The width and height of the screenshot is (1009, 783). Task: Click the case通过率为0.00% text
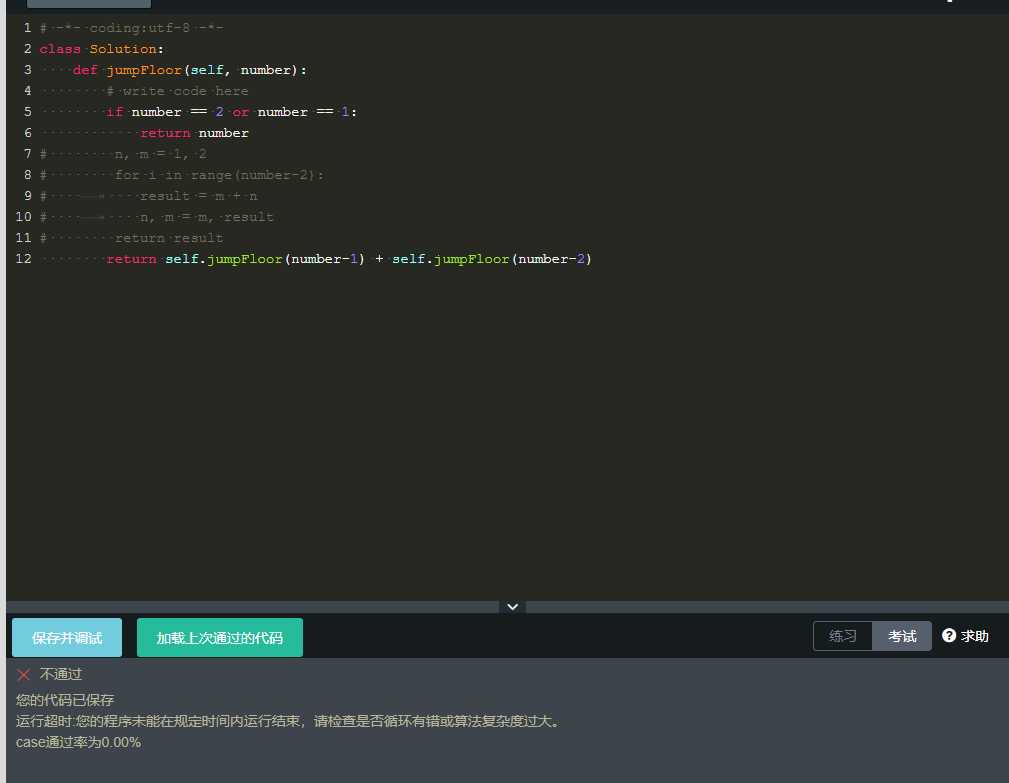[x=79, y=742]
